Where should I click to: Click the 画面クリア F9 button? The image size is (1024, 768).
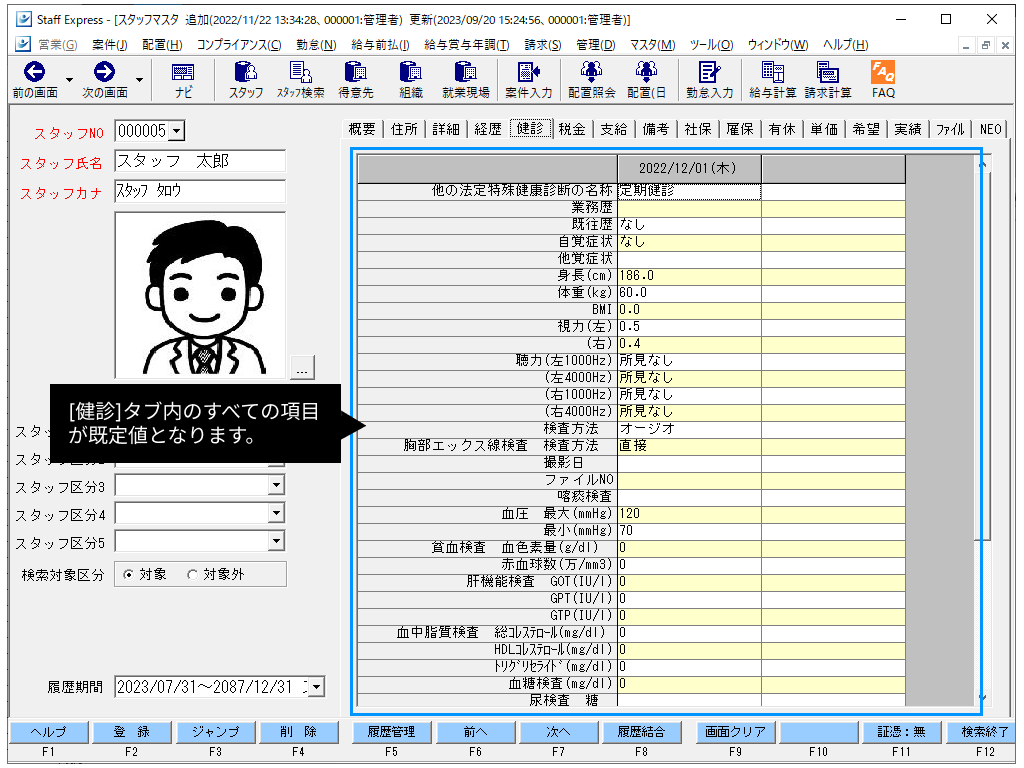pos(735,732)
